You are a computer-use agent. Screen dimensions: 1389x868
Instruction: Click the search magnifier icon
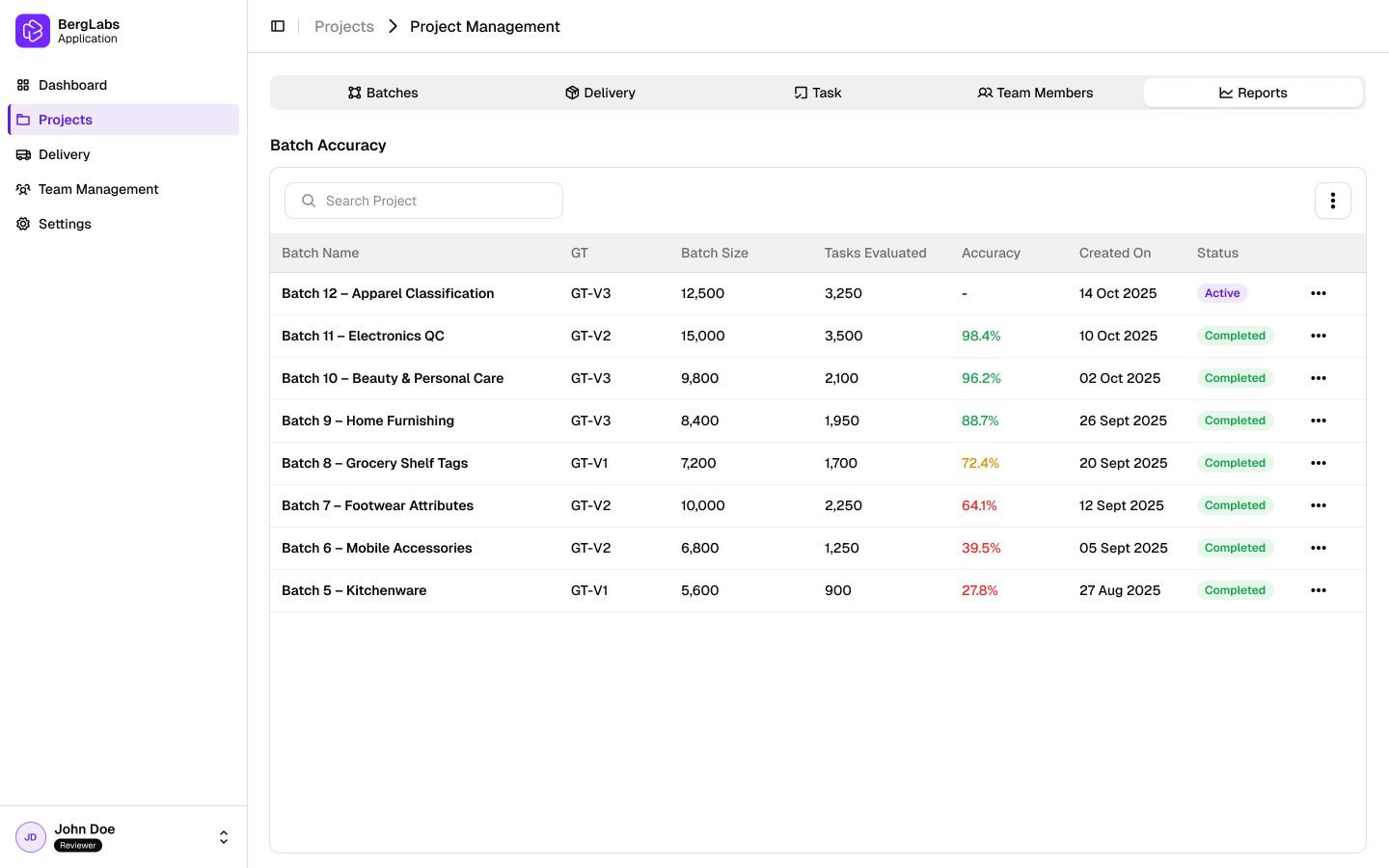tap(308, 200)
